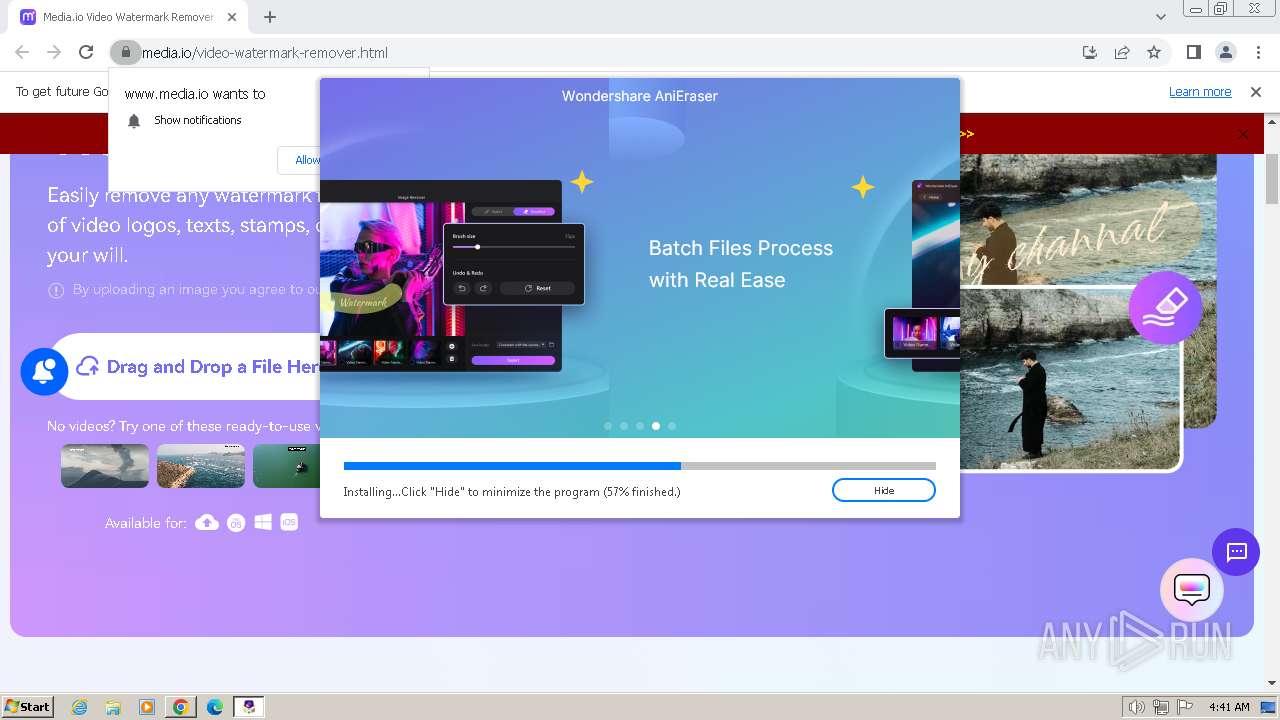Close the red promo banner

click(1243, 134)
